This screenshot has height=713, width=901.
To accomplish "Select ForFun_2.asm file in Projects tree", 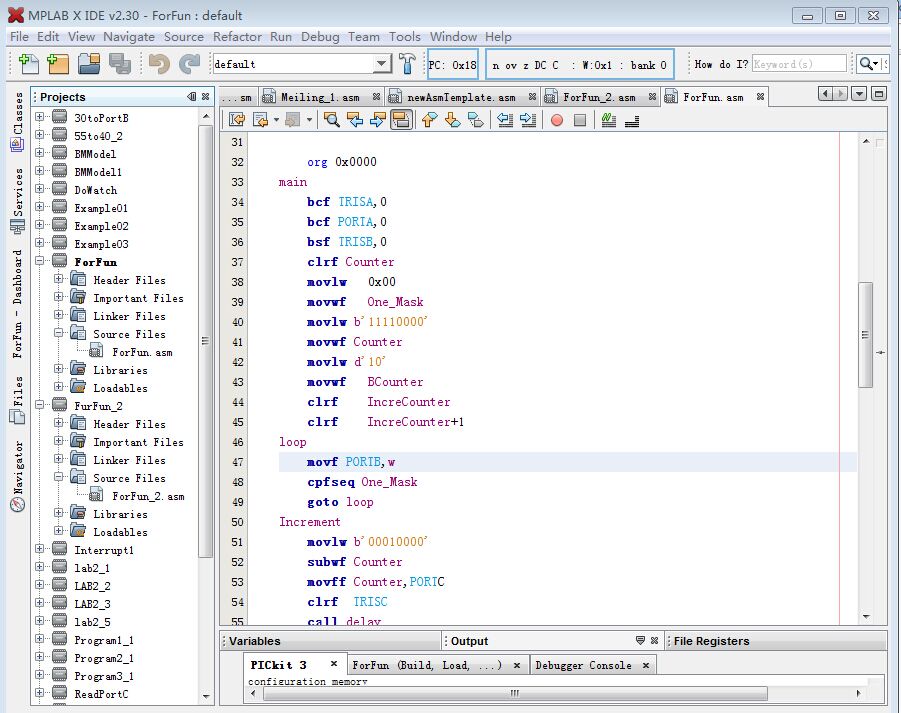I will coord(147,496).
